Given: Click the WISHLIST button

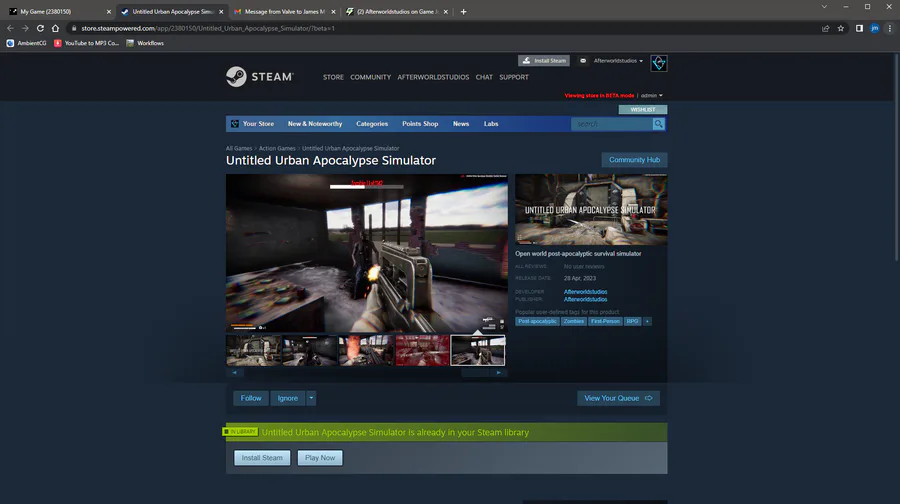Looking at the screenshot, I should [643, 110].
